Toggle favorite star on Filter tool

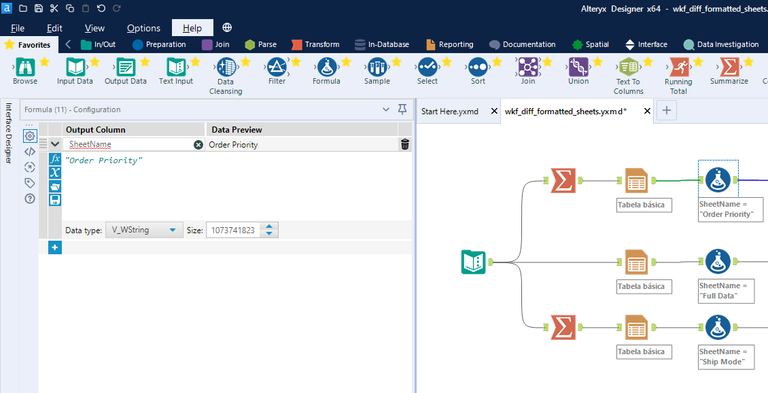pyautogui.click(x=296, y=62)
